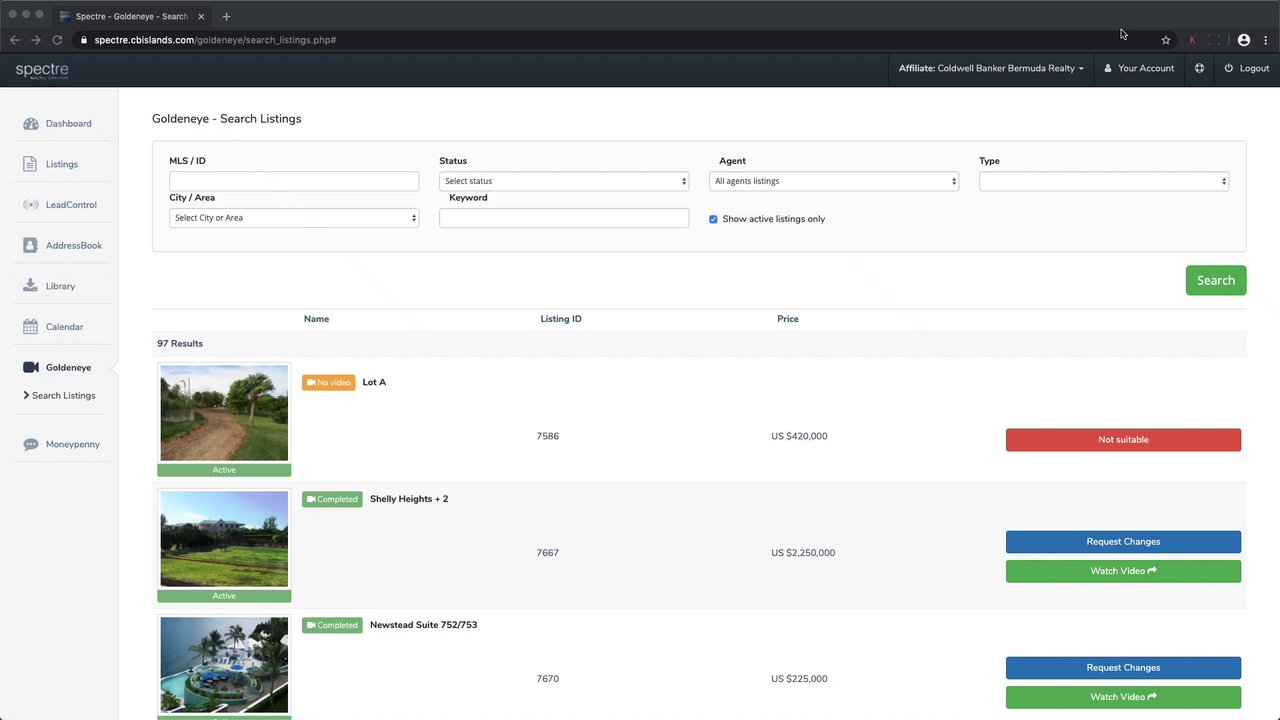Open Moneypenny chat bubble icon
1280x720 pixels.
tap(30, 444)
